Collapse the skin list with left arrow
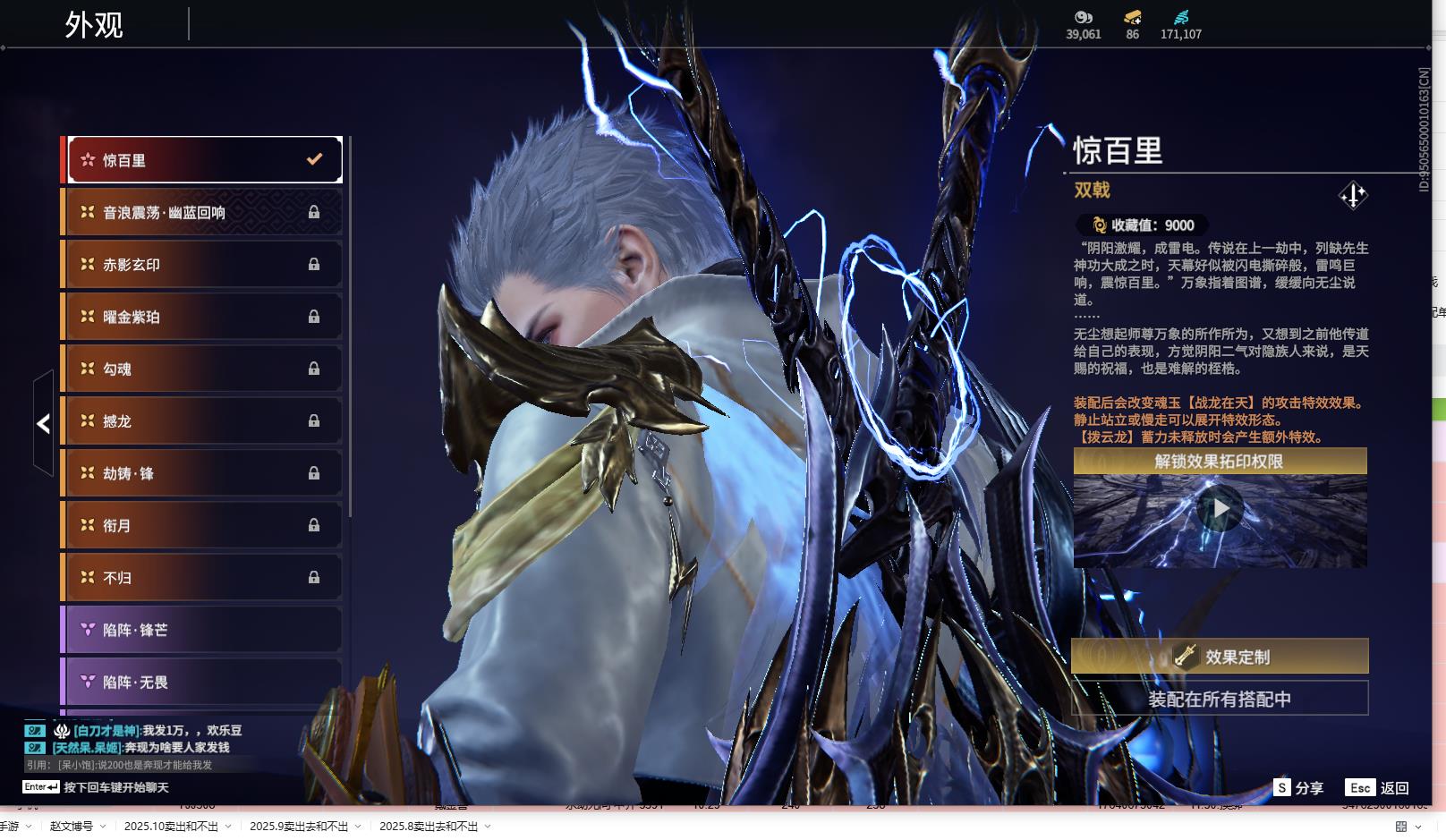The height and width of the screenshot is (840, 1446). 43,423
